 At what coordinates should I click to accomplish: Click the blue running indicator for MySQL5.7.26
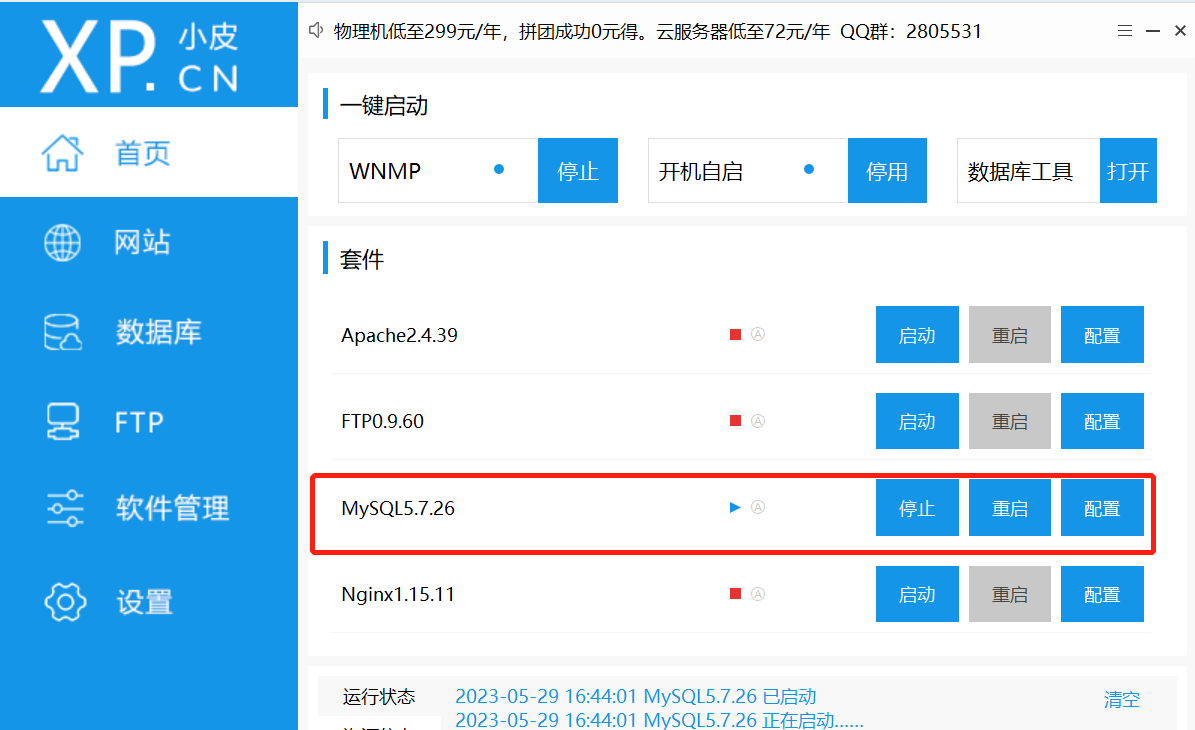pos(735,507)
